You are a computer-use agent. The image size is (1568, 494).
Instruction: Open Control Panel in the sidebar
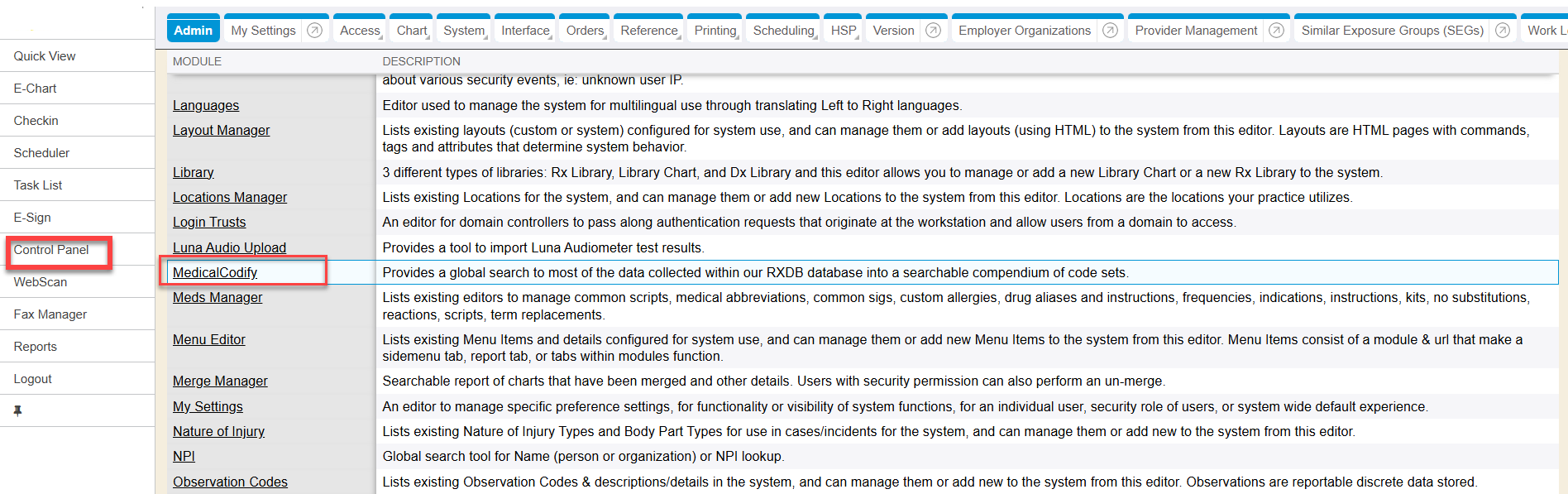tap(51, 250)
